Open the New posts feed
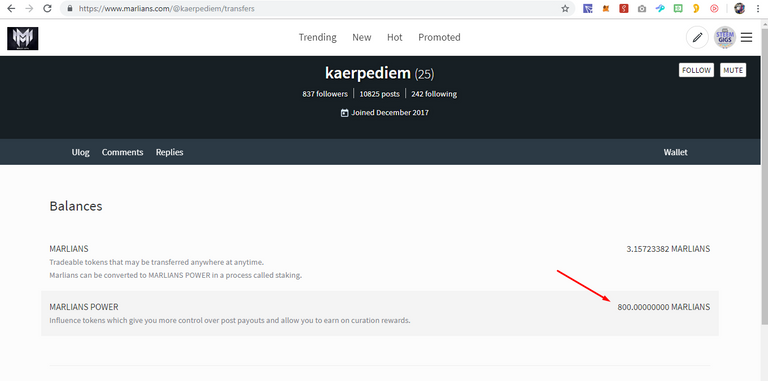The width and height of the screenshot is (768, 381). (361, 37)
